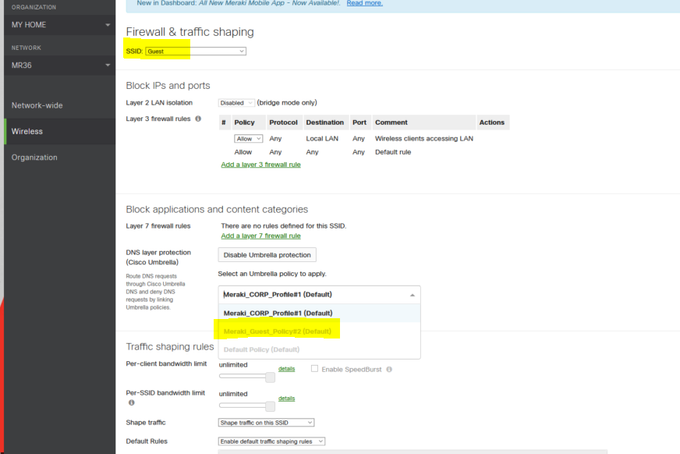Select Meraki_Guest_Policy#2 option
The width and height of the screenshot is (680, 454).
[x=319, y=331]
